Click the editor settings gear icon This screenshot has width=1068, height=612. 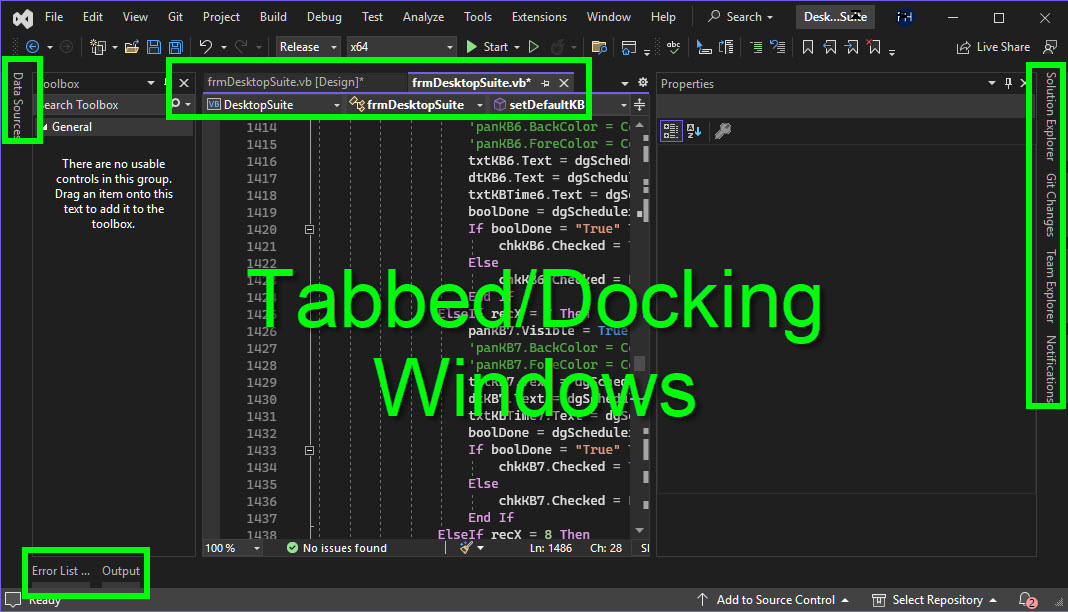point(642,82)
